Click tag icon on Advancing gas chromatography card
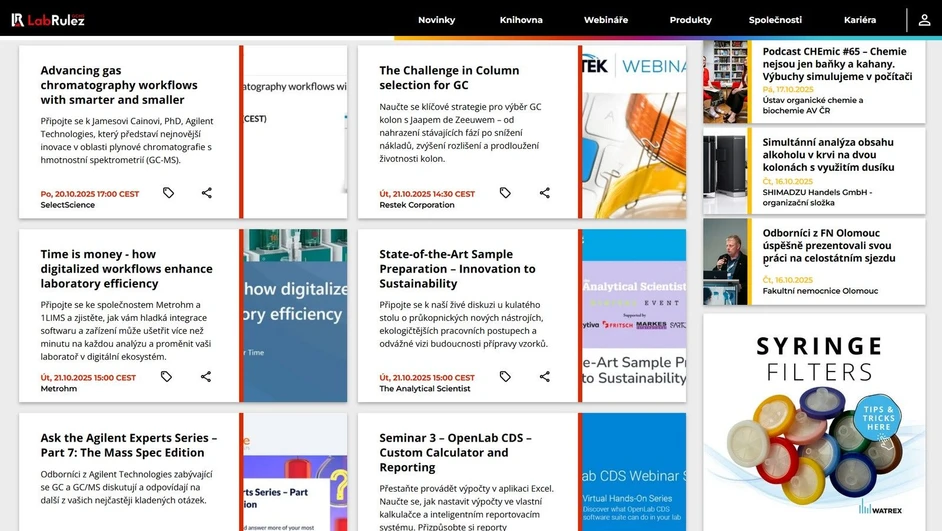942x531 pixels. pyautogui.click(x=168, y=193)
